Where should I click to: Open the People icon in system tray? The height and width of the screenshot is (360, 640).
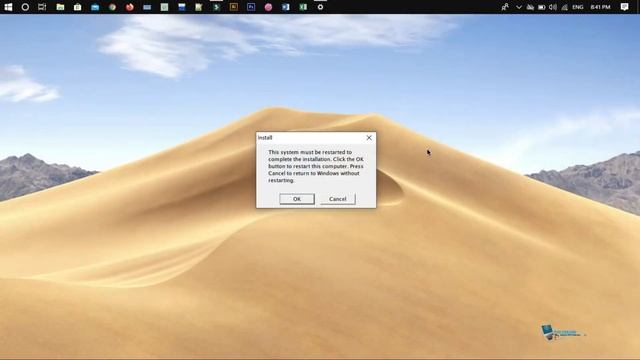point(505,7)
